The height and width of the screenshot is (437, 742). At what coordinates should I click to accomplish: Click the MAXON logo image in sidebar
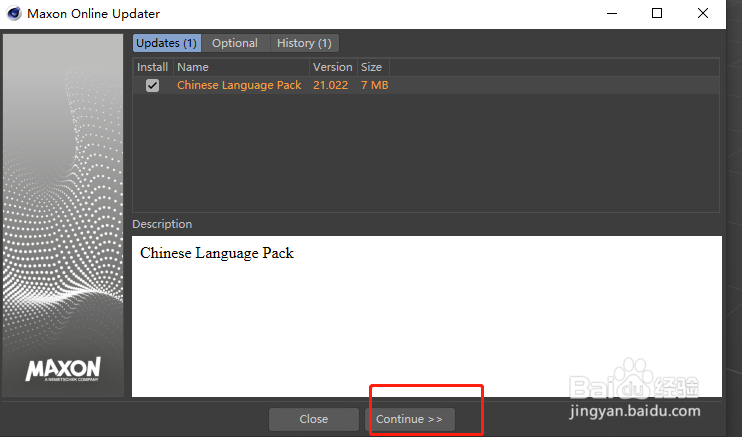click(63, 369)
